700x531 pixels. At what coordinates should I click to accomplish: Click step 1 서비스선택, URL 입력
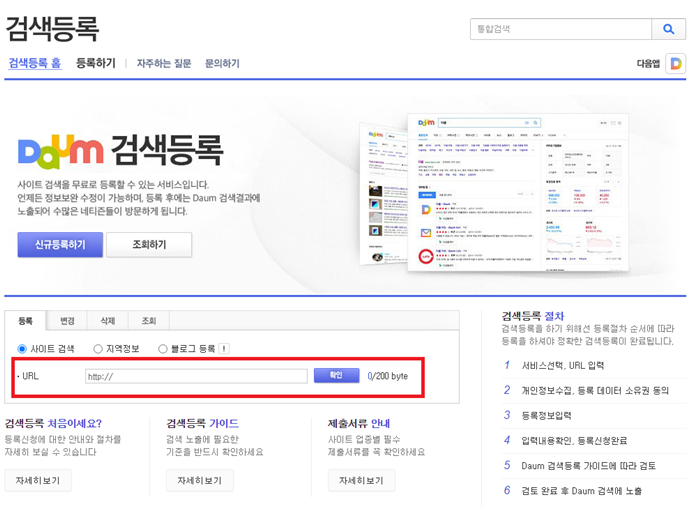[x=562, y=365]
